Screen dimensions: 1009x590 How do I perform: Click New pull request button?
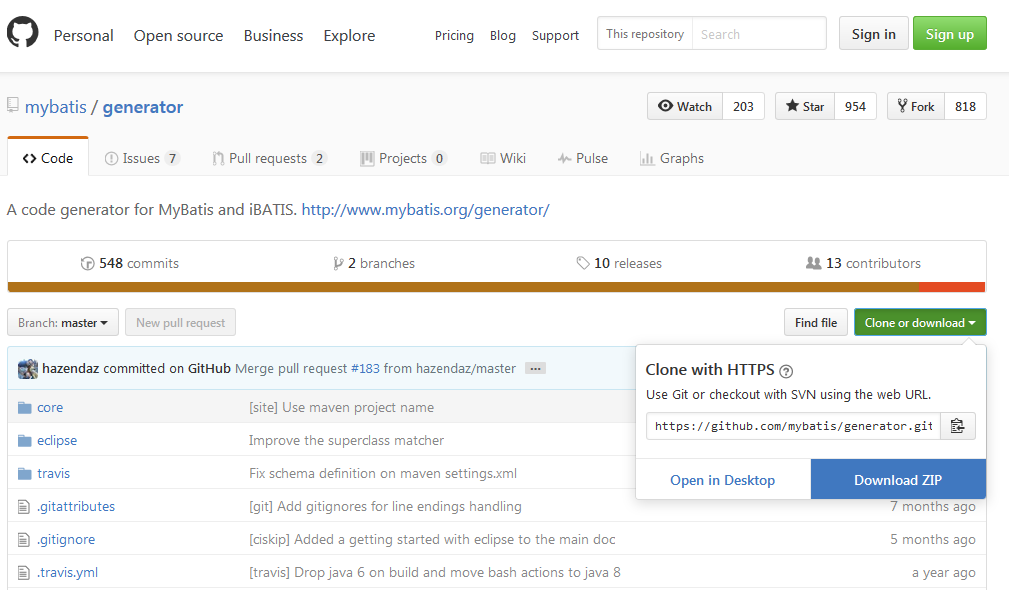click(x=181, y=322)
